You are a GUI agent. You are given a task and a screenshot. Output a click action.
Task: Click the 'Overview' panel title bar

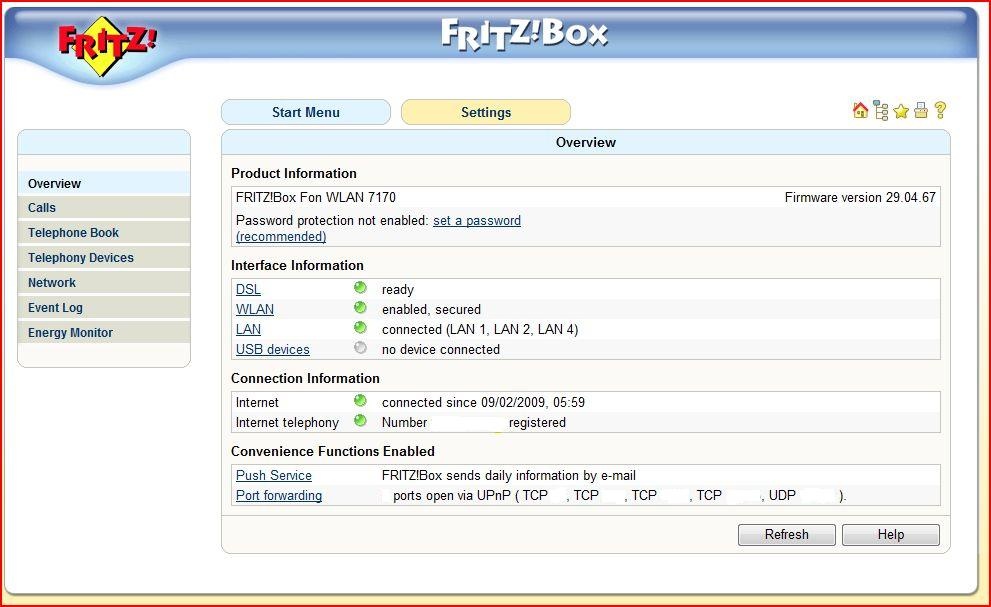point(585,142)
